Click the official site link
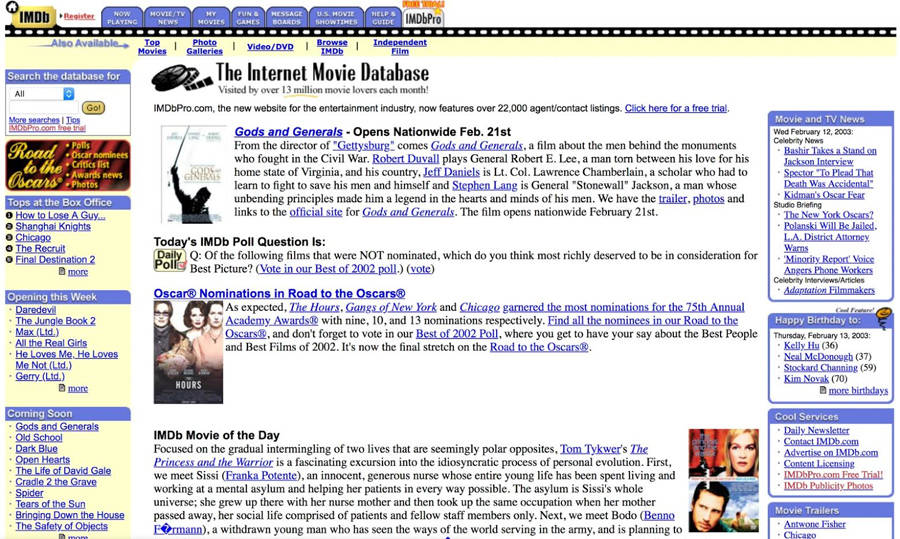The width and height of the screenshot is (900, 539). click(x=316, y=212)
